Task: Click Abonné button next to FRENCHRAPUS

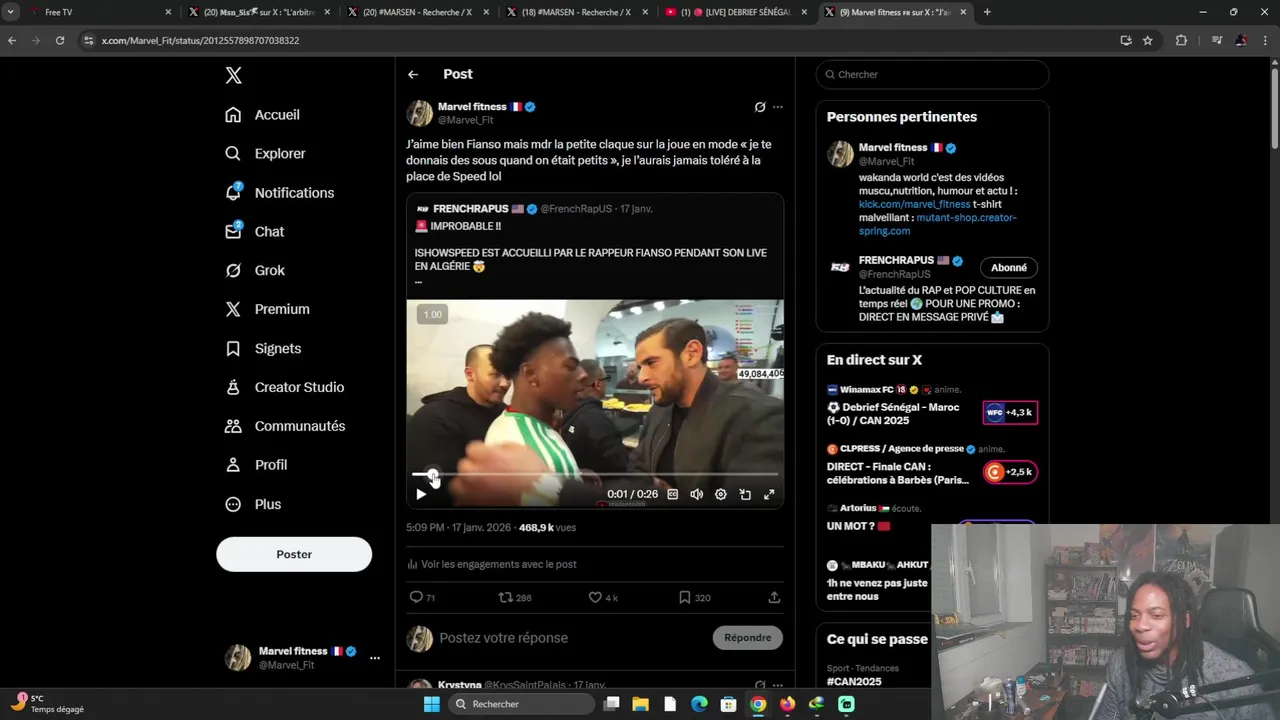Action: [x=1009, y=267]
